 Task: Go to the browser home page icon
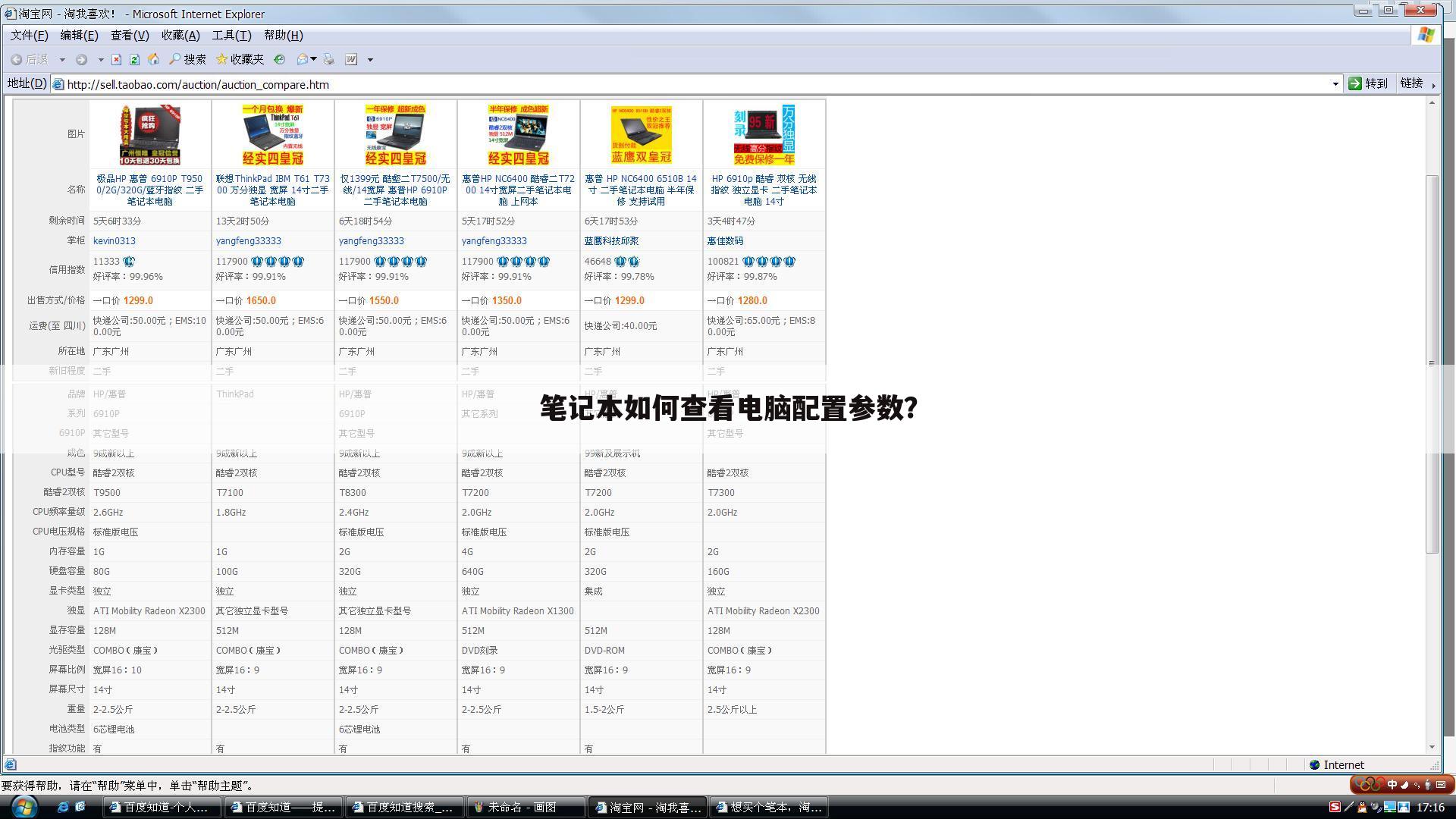click(153, 58)
